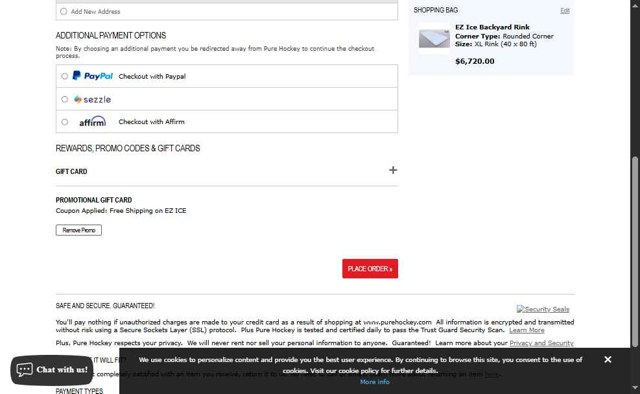Open the Chat with us widget
This screenshot has width=640, height=394.
[52, 370]
